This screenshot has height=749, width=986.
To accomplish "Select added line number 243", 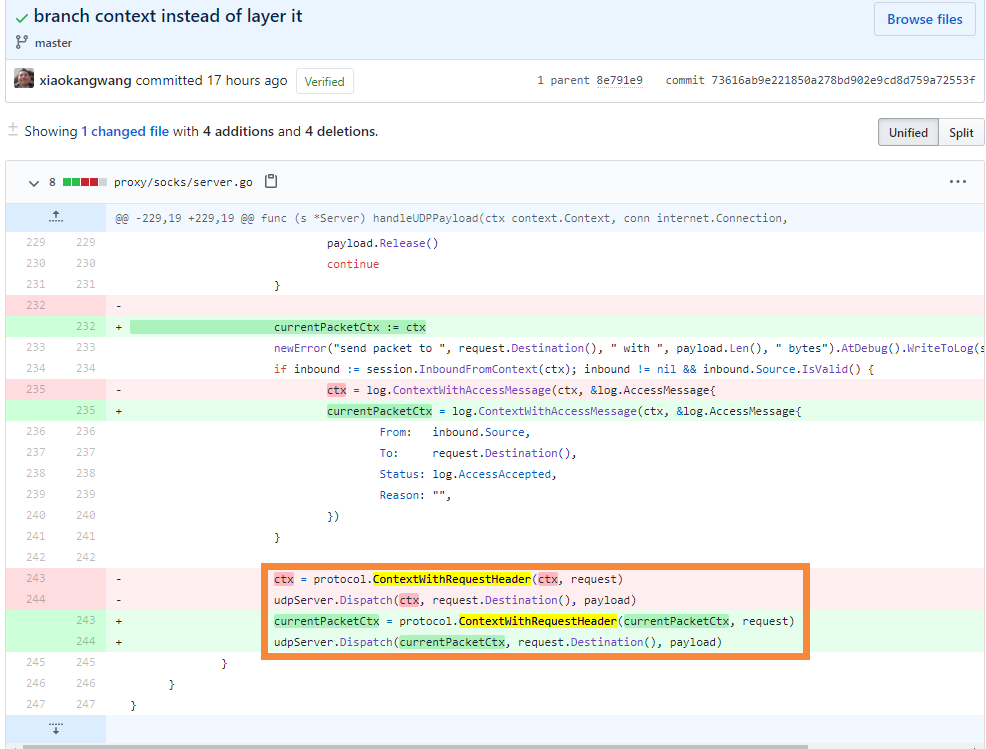I will click(86, 620).
